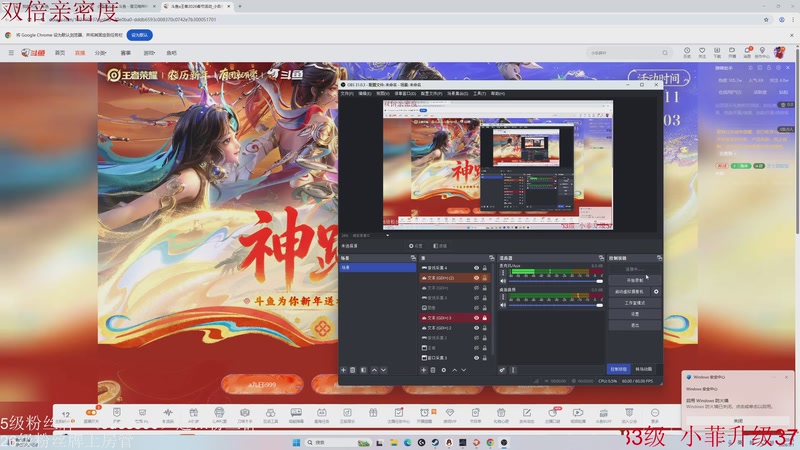This screenshot has width=800, height=450.
Task: Hide the 显示采集 4 source
Action: [x=477, y=268]
